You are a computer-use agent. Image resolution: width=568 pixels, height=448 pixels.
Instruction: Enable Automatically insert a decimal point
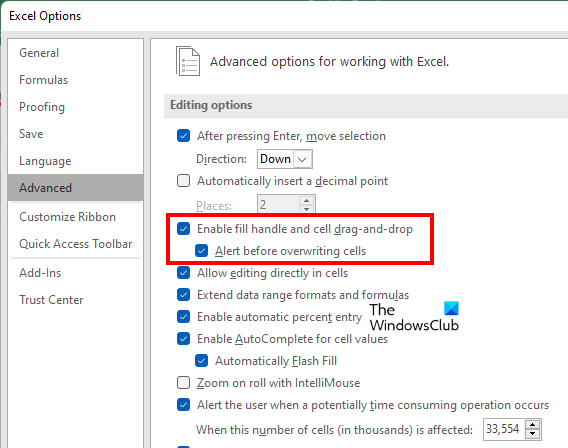[x=183, y=181]
